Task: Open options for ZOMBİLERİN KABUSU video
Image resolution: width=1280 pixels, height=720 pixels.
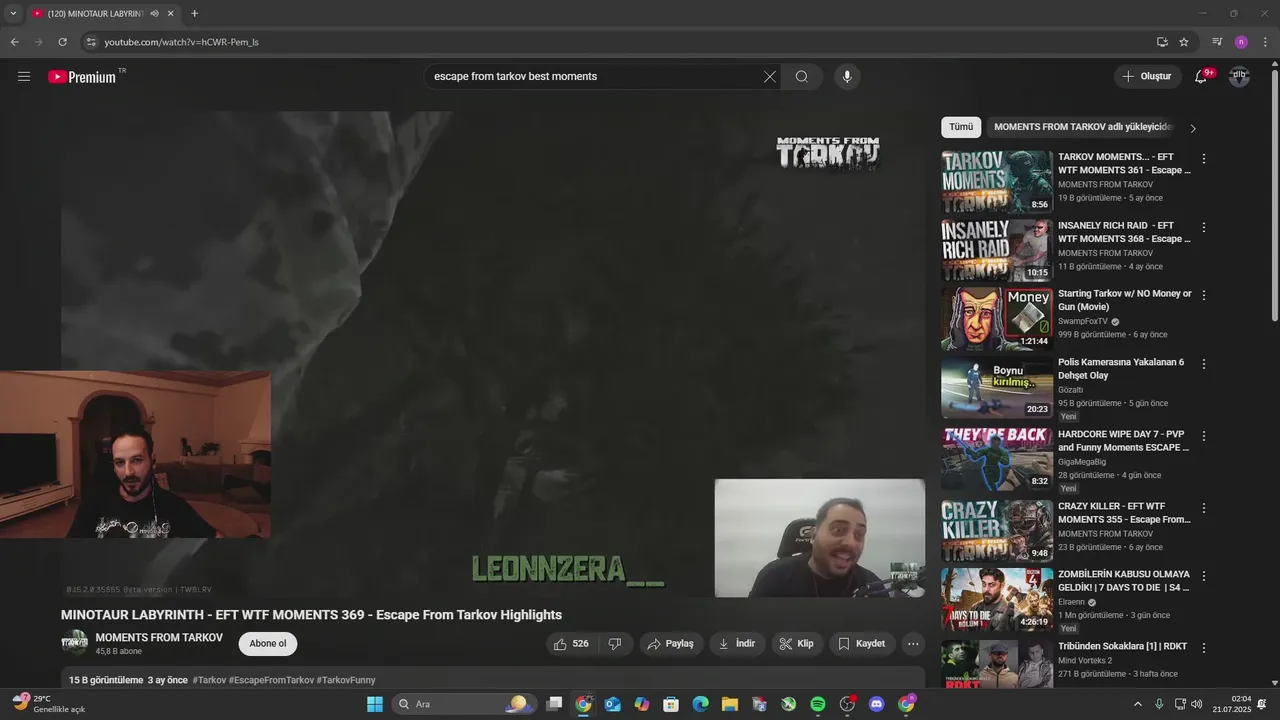Action: pos(1204,576)
